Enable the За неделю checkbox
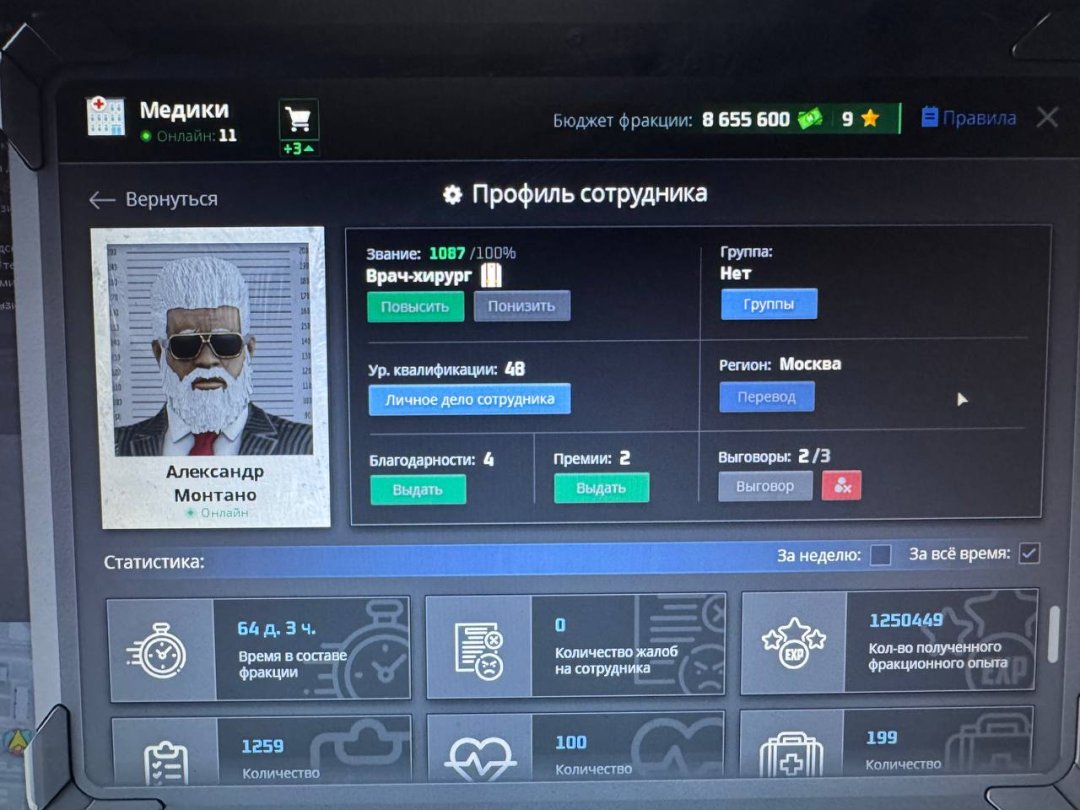This screenshot has width=1080, height=810. pyautogui.click(x=880, y=555)
